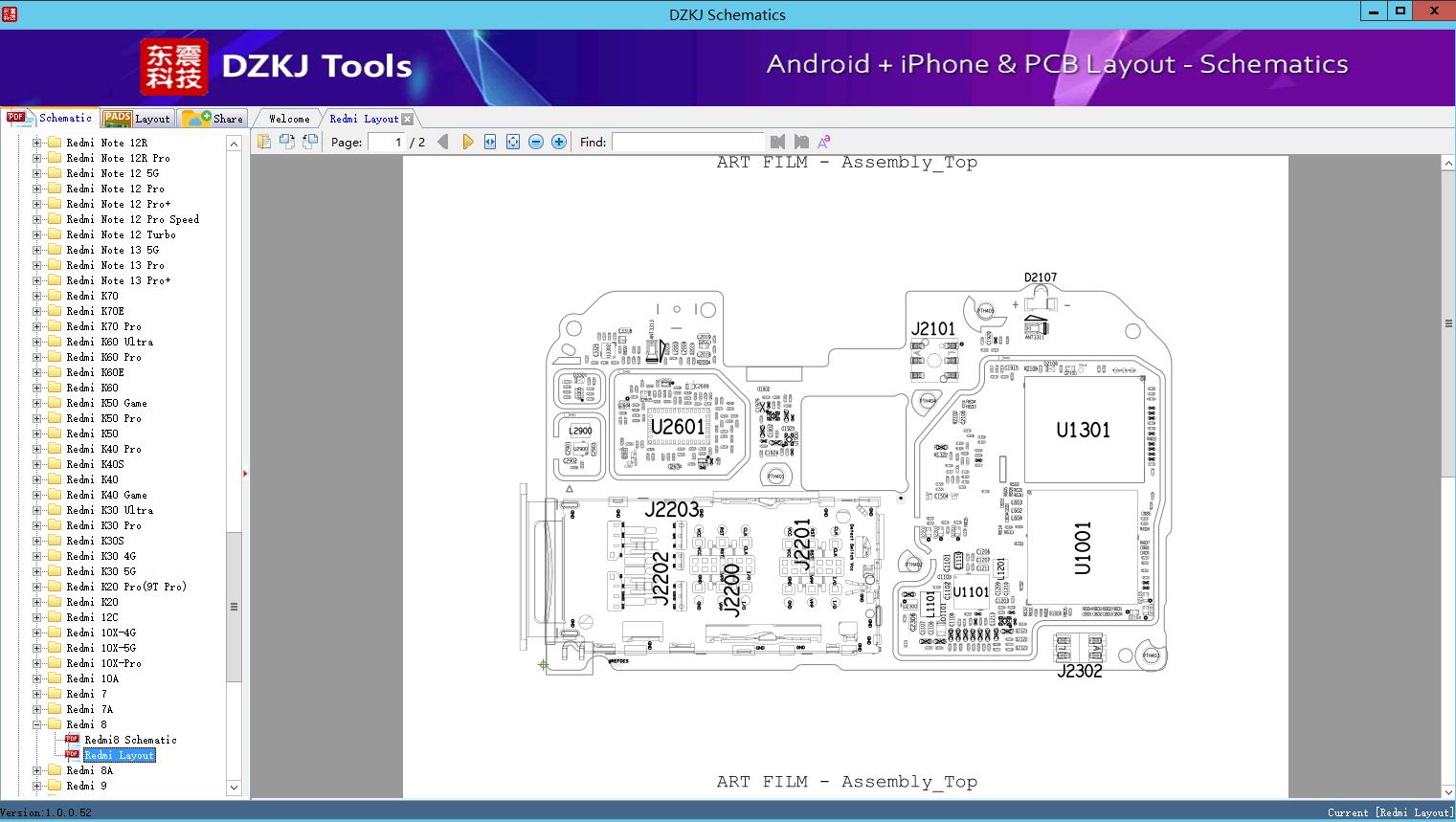This screenshot has width=1456, height=822.
Task: Click the DZKJ app icon in the title bar
Action: 9,13
